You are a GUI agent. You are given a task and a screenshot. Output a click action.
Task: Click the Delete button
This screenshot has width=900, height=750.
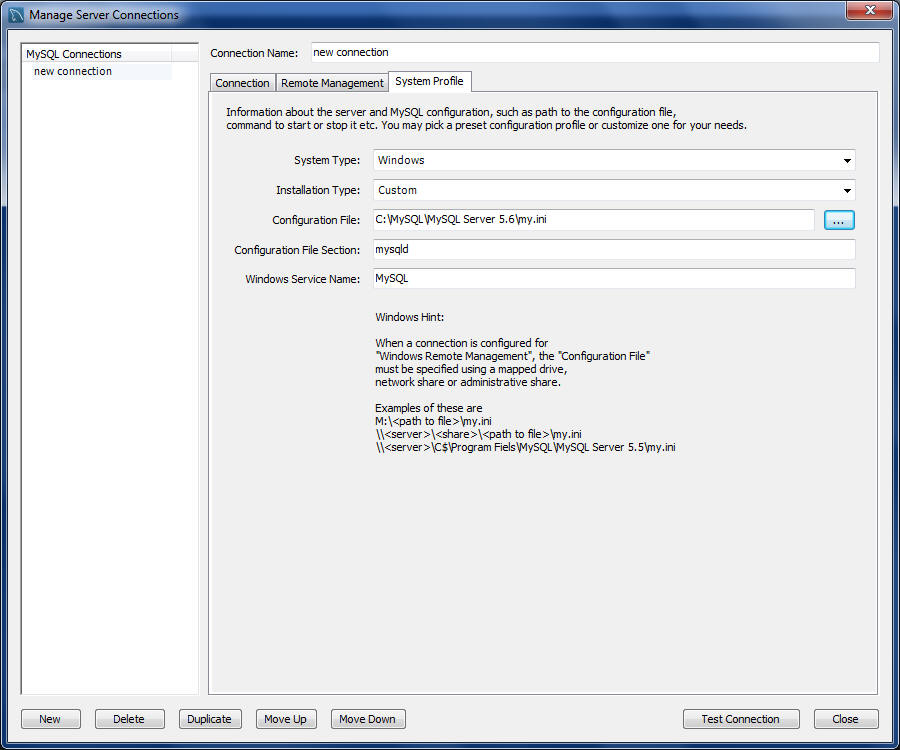tap(128, 719)
